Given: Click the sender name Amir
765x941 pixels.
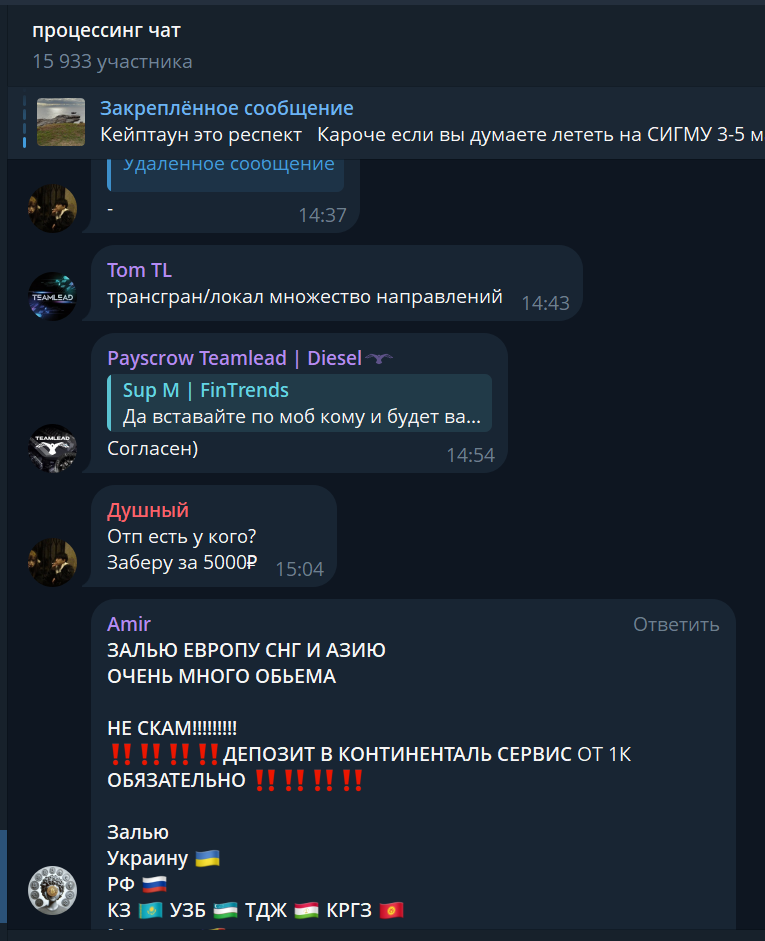Looking at the screenshot, I should (x=129, y=624).
